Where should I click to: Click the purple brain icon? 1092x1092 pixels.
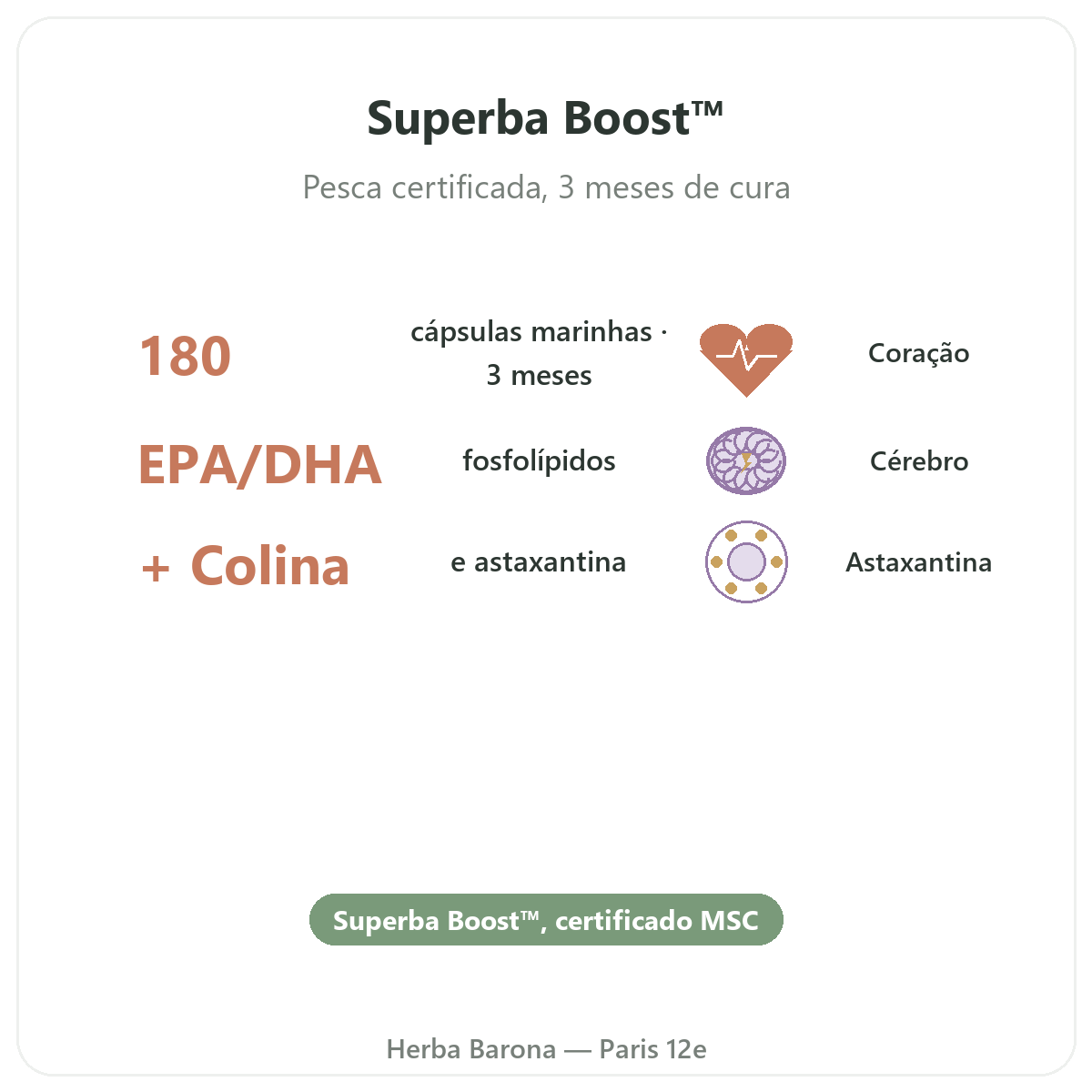[x=746, y=460]
